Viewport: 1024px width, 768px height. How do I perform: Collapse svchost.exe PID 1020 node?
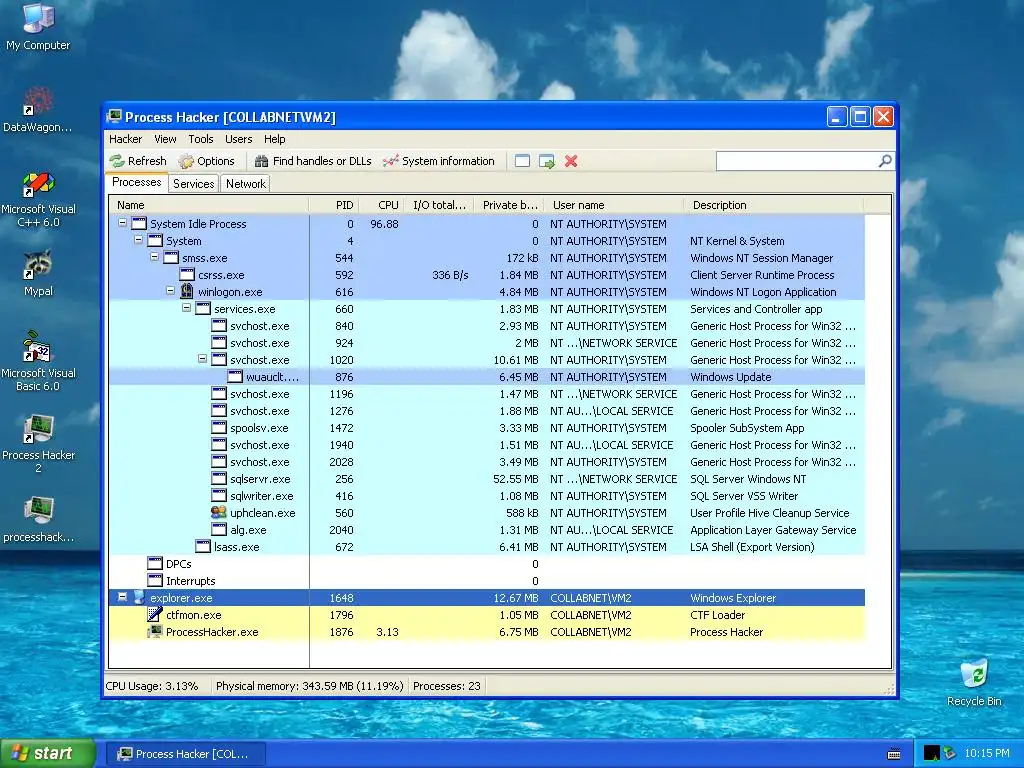pos(202,359)
